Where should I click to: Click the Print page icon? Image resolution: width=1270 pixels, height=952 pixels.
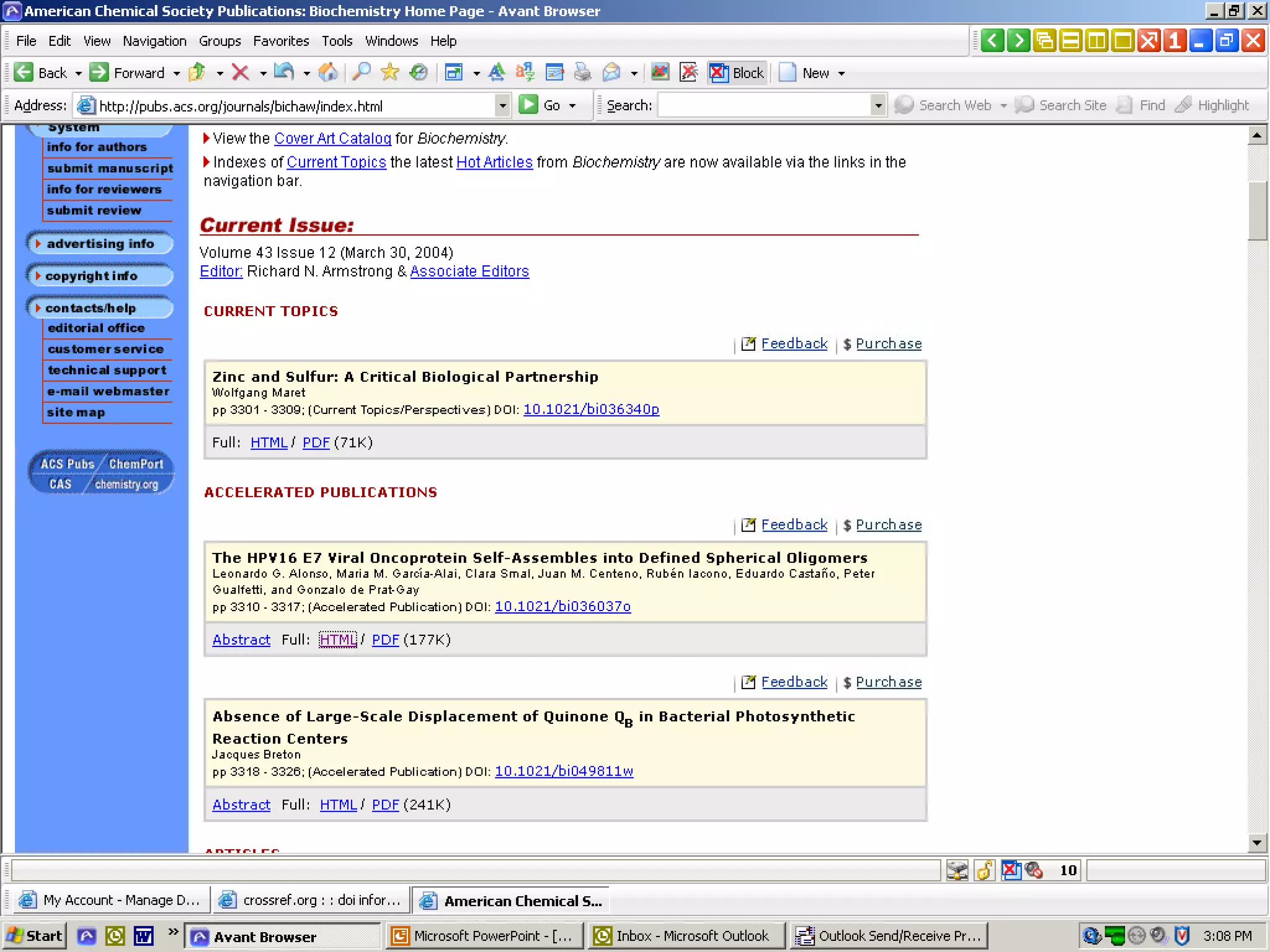(582, 73)
